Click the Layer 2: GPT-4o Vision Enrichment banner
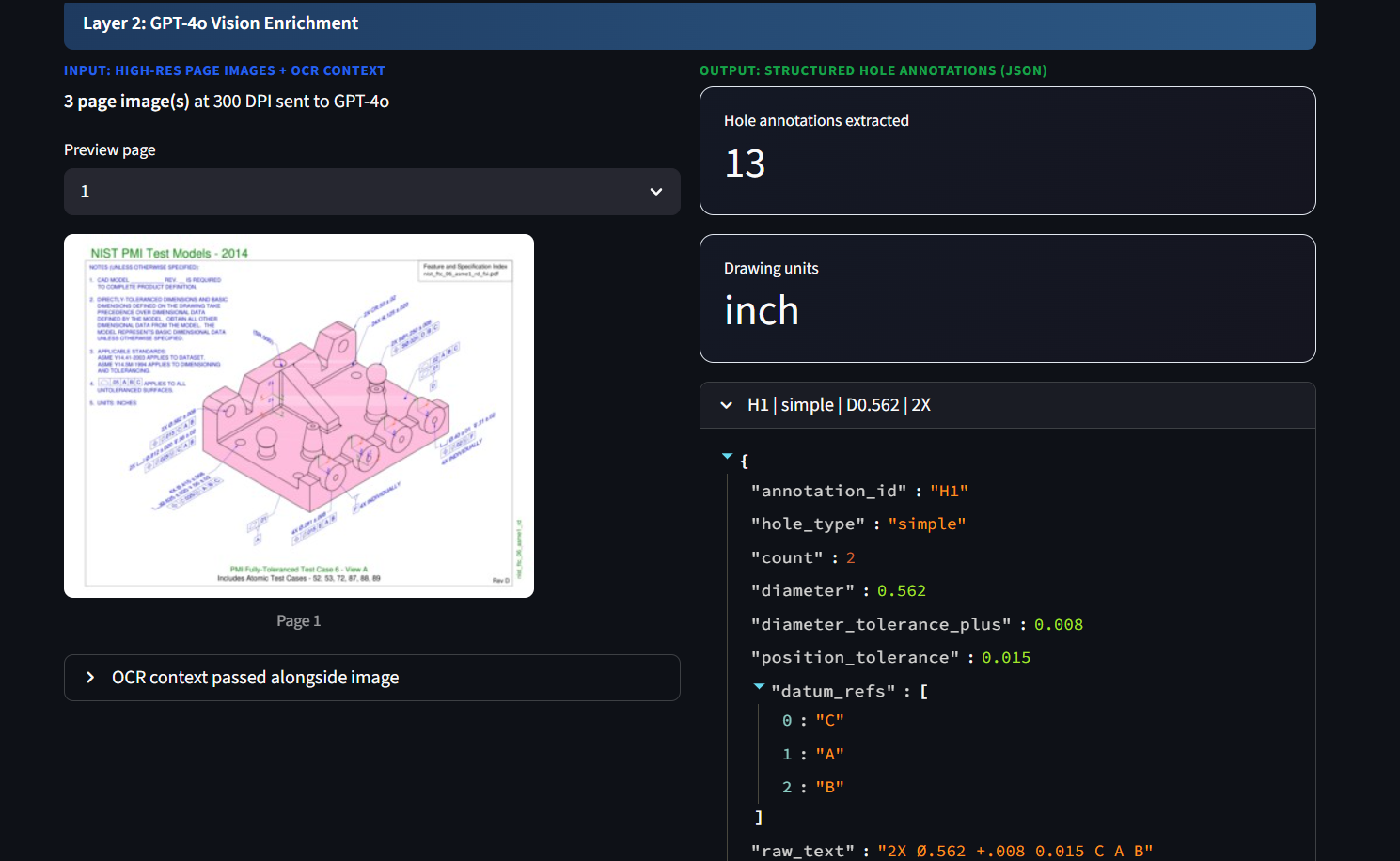Viewport: 1400px width, 861px height. point(690,24)
